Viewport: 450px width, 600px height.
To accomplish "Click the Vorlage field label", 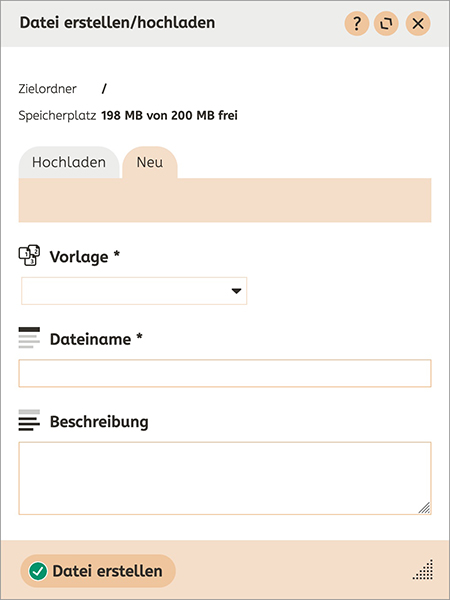I will 85,256.
